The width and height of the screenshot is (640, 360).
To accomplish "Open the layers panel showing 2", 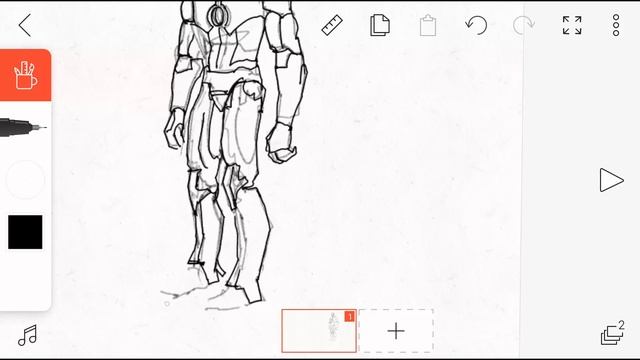I will click(613, 333).
